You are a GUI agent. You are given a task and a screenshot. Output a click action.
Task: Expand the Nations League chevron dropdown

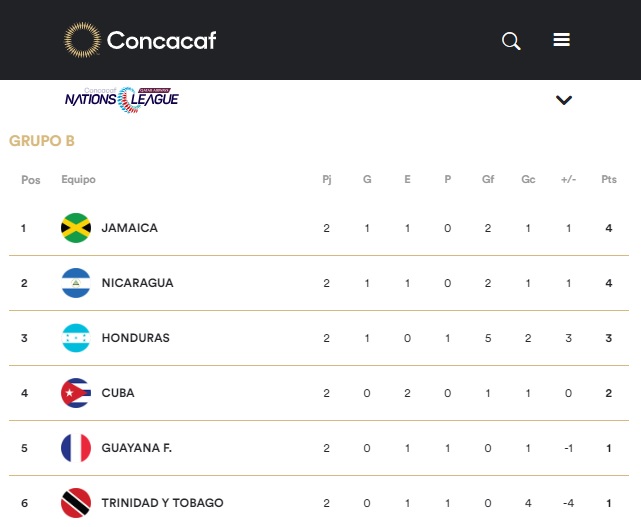(x=564, y=100)
